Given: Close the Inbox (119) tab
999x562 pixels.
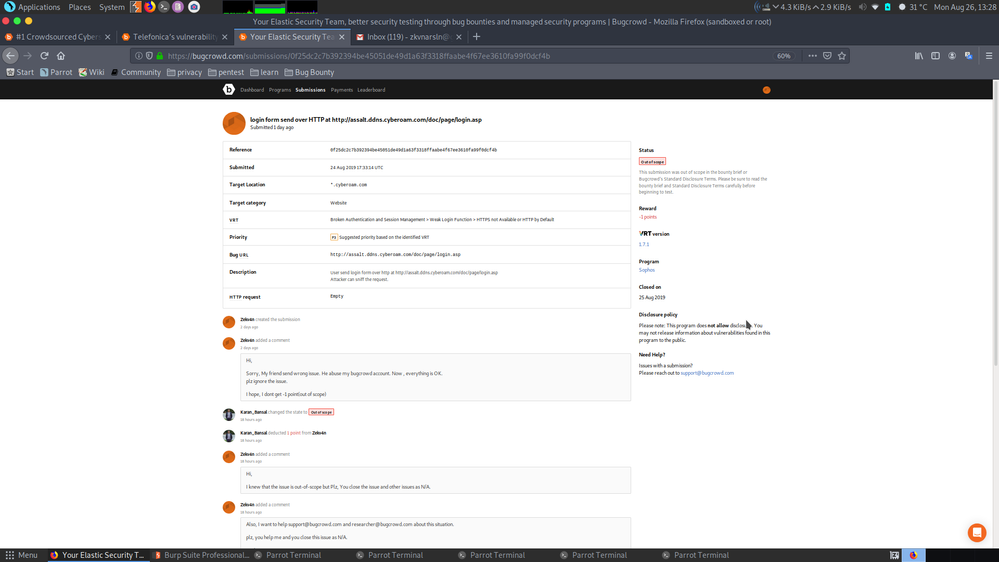Looking at the screenshot, I should tap(459, 37).
